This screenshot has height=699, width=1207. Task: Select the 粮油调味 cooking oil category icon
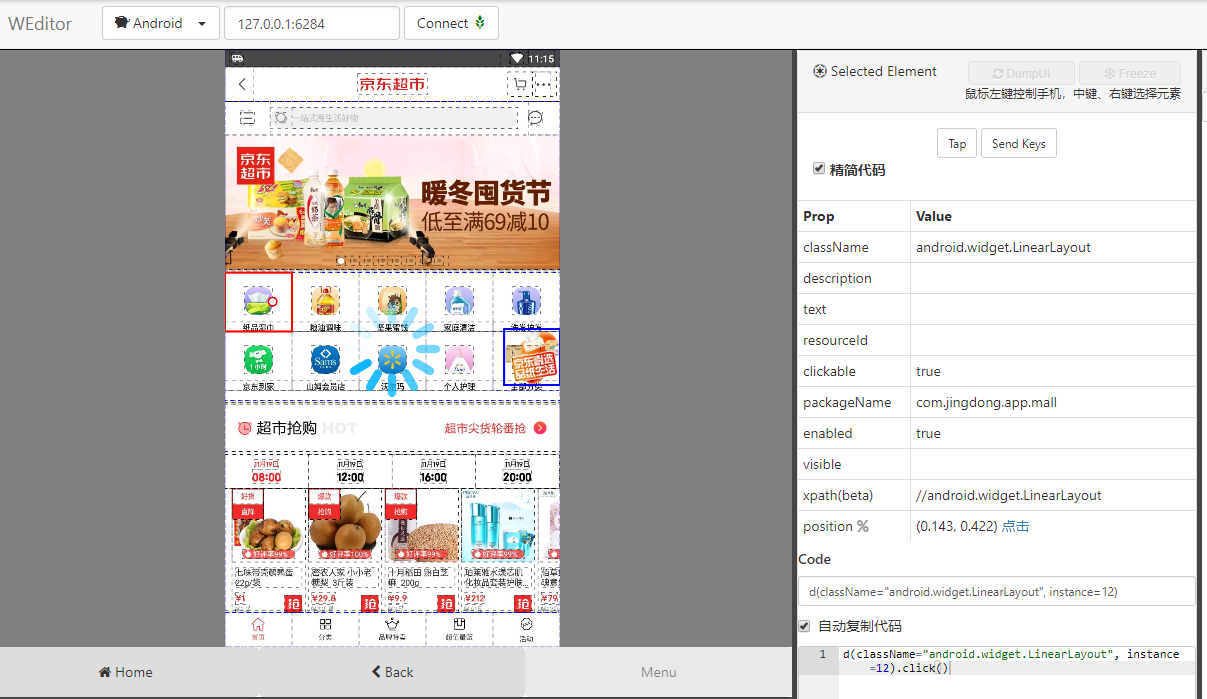324,300
